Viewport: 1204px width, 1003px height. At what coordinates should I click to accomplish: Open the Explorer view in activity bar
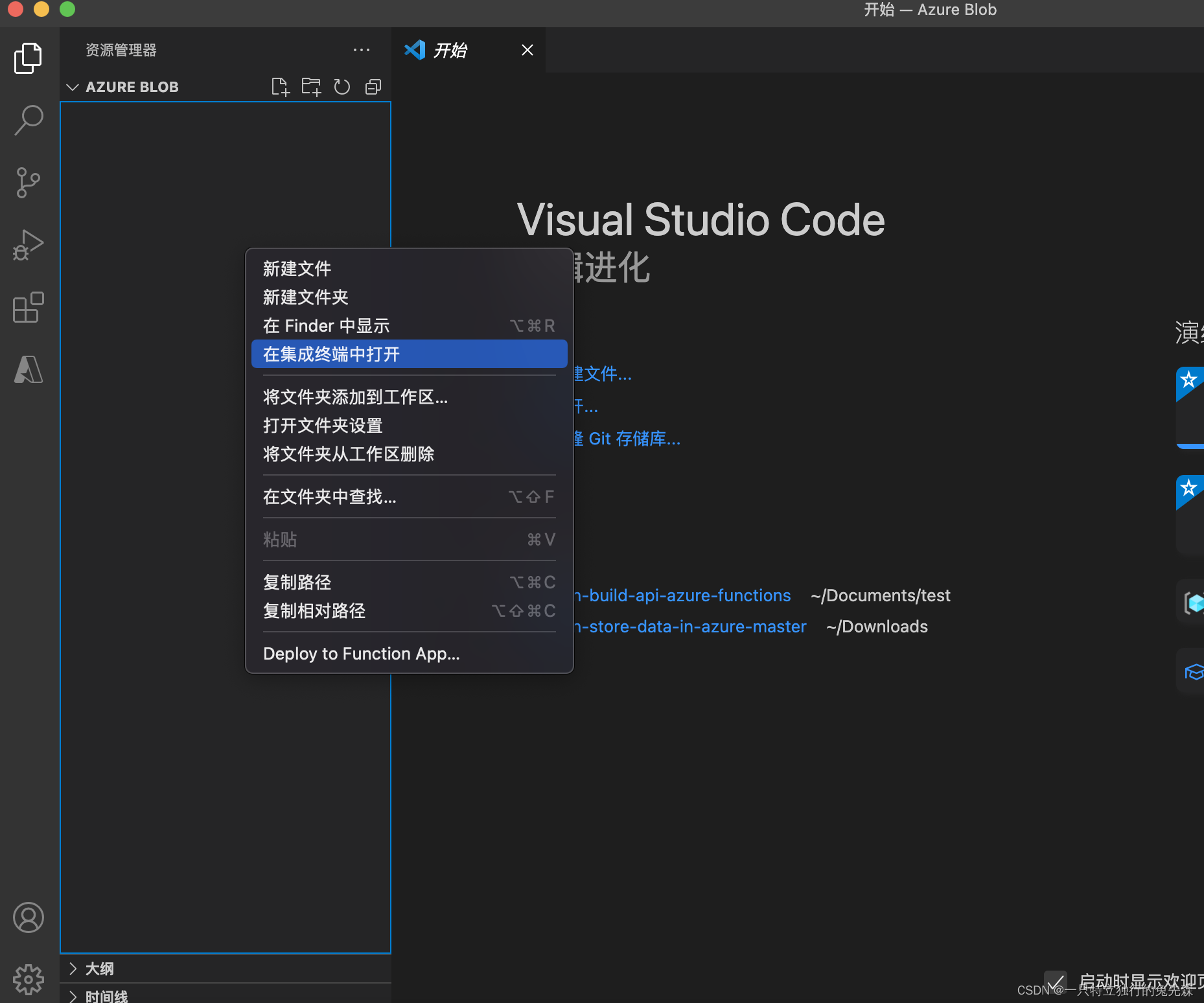click(x=29, y=58)
